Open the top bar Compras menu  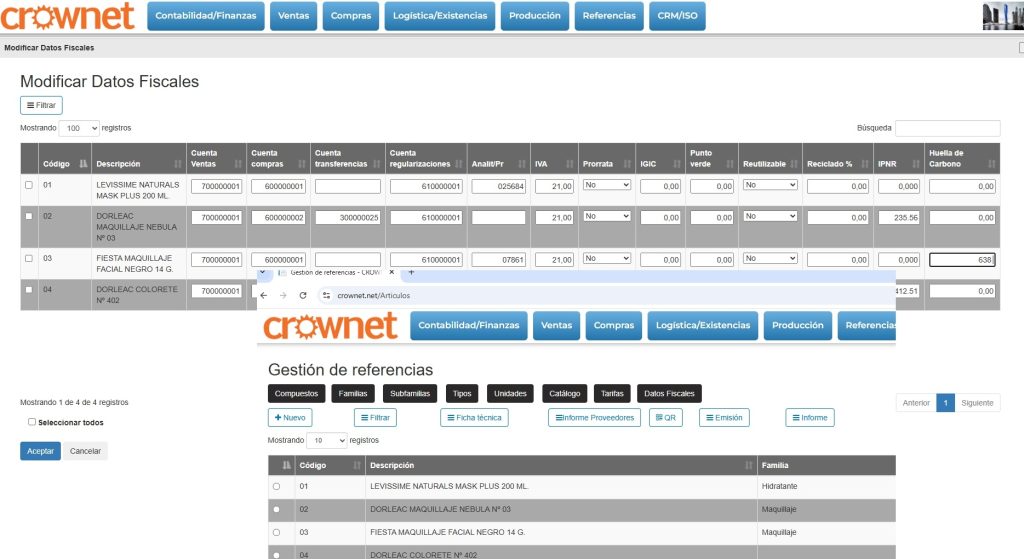pos(351,16)
